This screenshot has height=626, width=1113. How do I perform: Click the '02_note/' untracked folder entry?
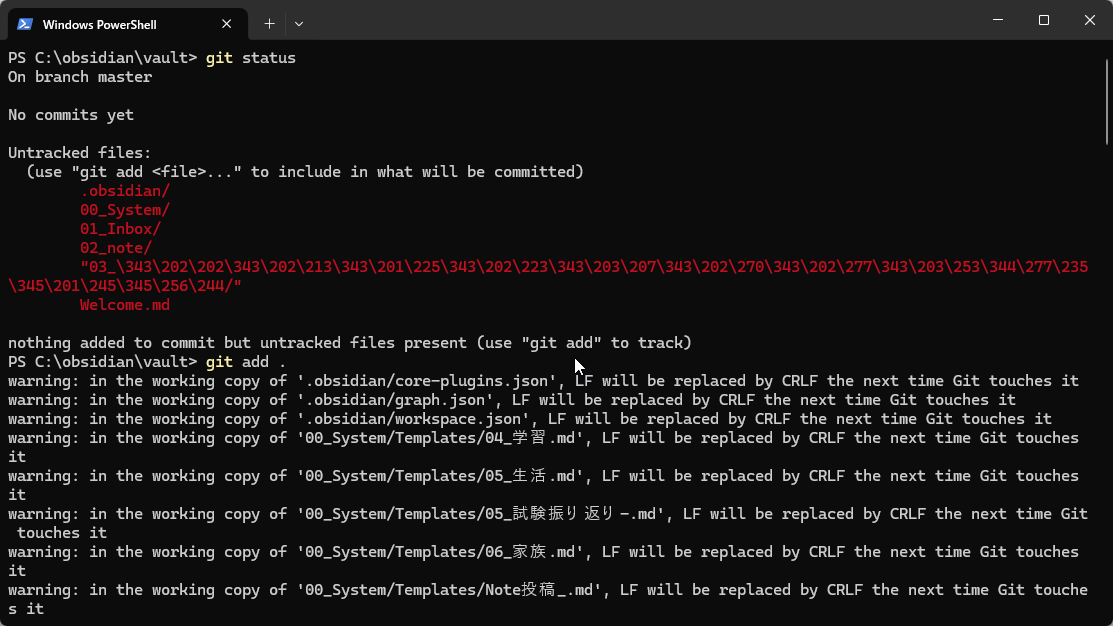[x=116, y=248]
